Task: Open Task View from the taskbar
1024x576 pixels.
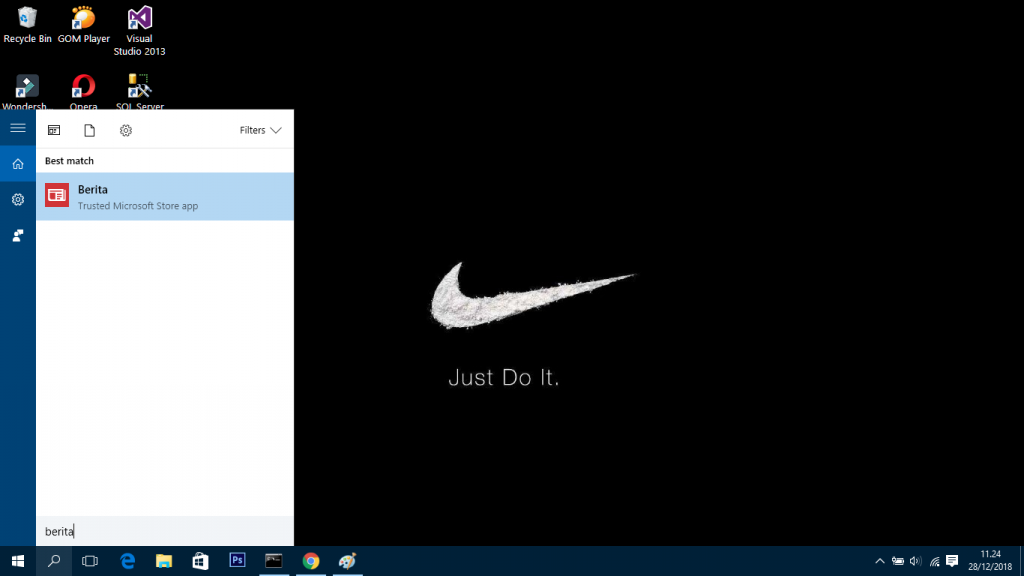Action: click(90, 561)
